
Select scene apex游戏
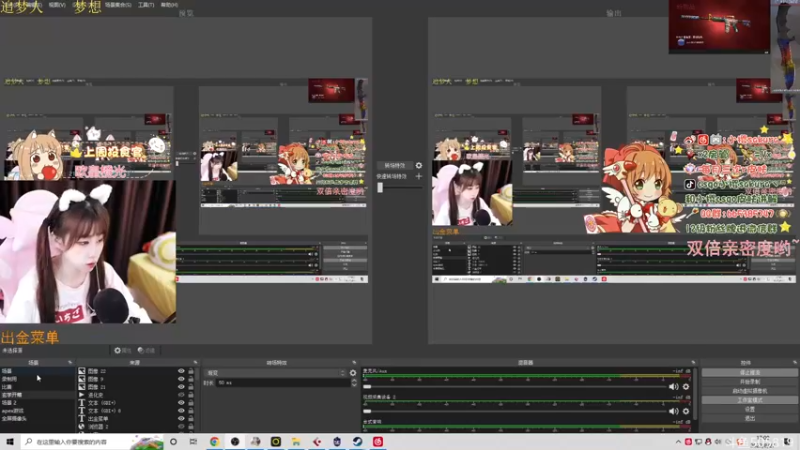pyautogui.click(x=37, y=410)
